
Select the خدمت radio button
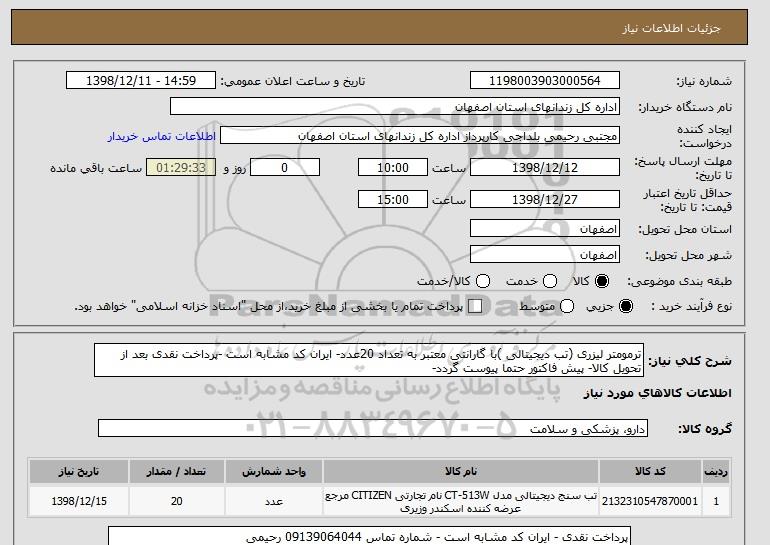click(550, 281)
